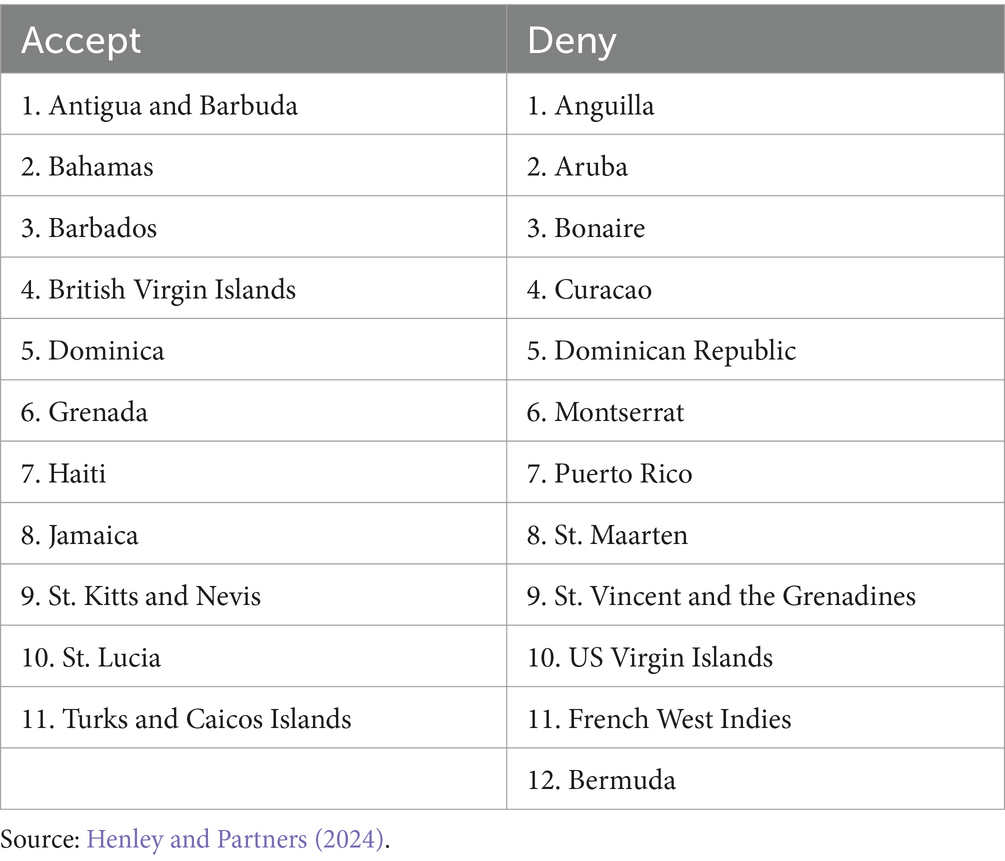Select the Haiti entry
The width and height of the screenshot is (1005, 861).
click(253, 472)
